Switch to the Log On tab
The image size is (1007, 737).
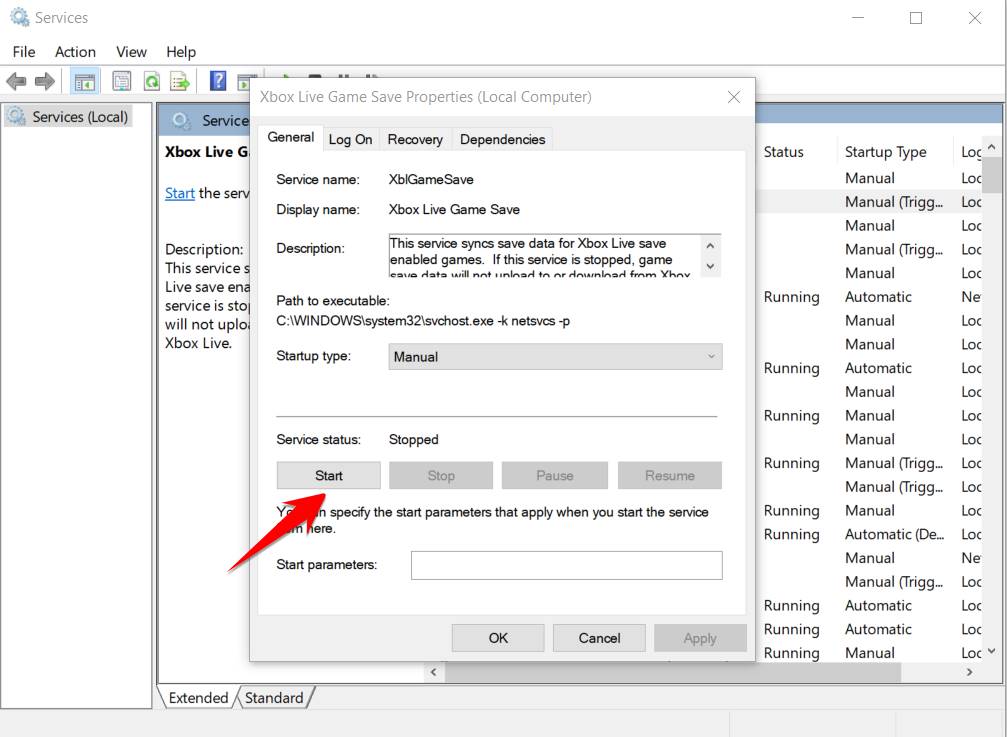[x=350, y=139]
